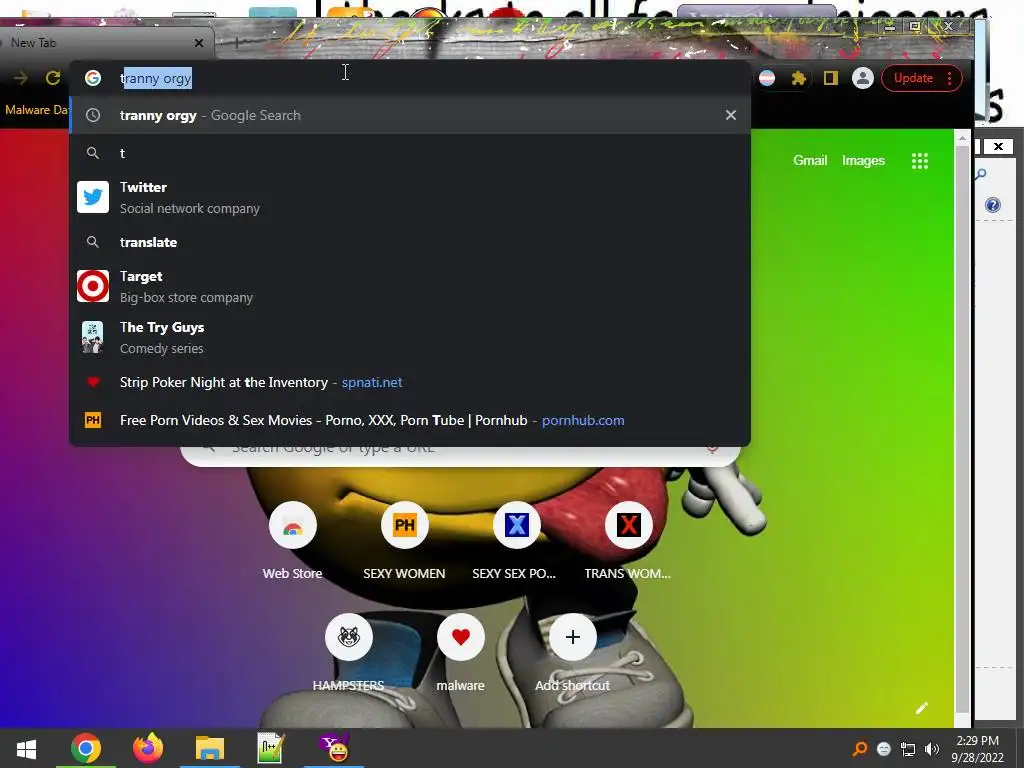Remove the history suggestion with X

tap(731, 115)
